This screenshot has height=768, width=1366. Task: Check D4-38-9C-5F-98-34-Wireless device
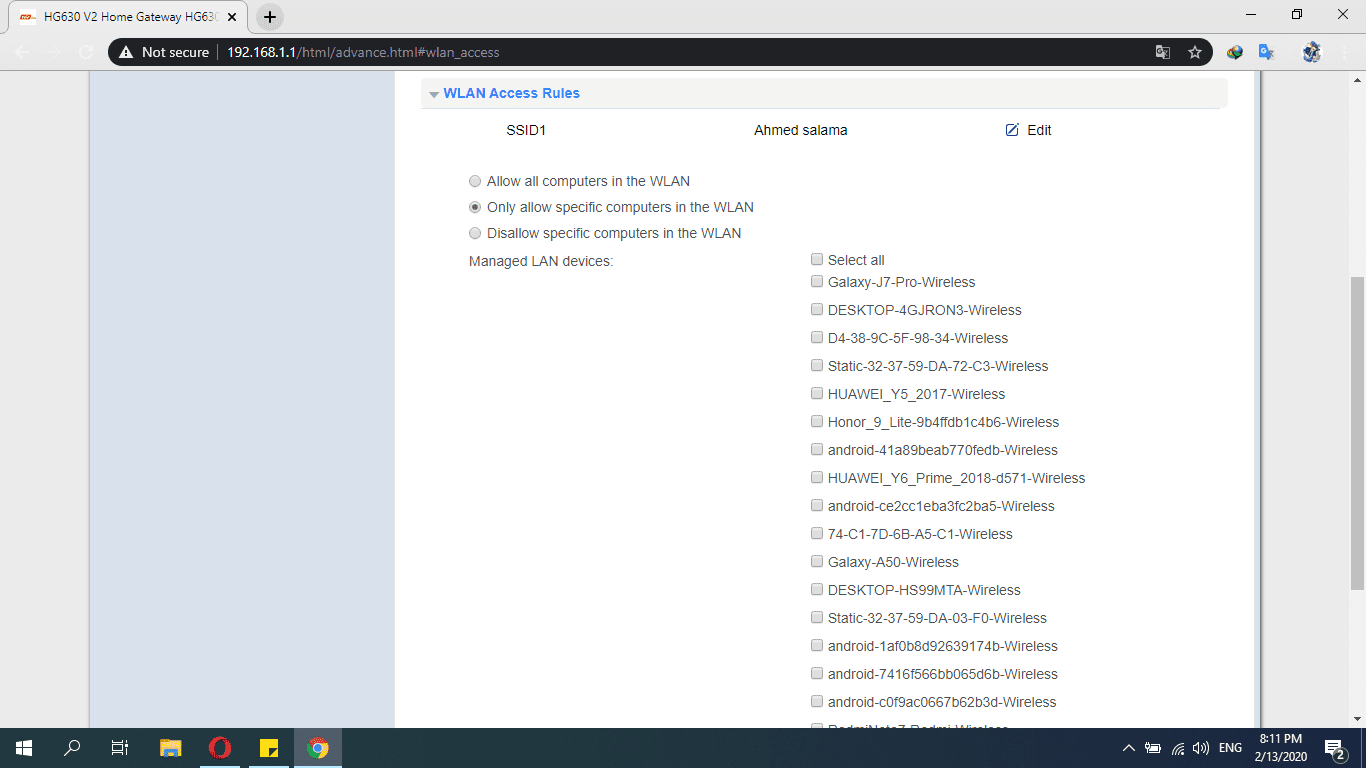coord(817,337)
